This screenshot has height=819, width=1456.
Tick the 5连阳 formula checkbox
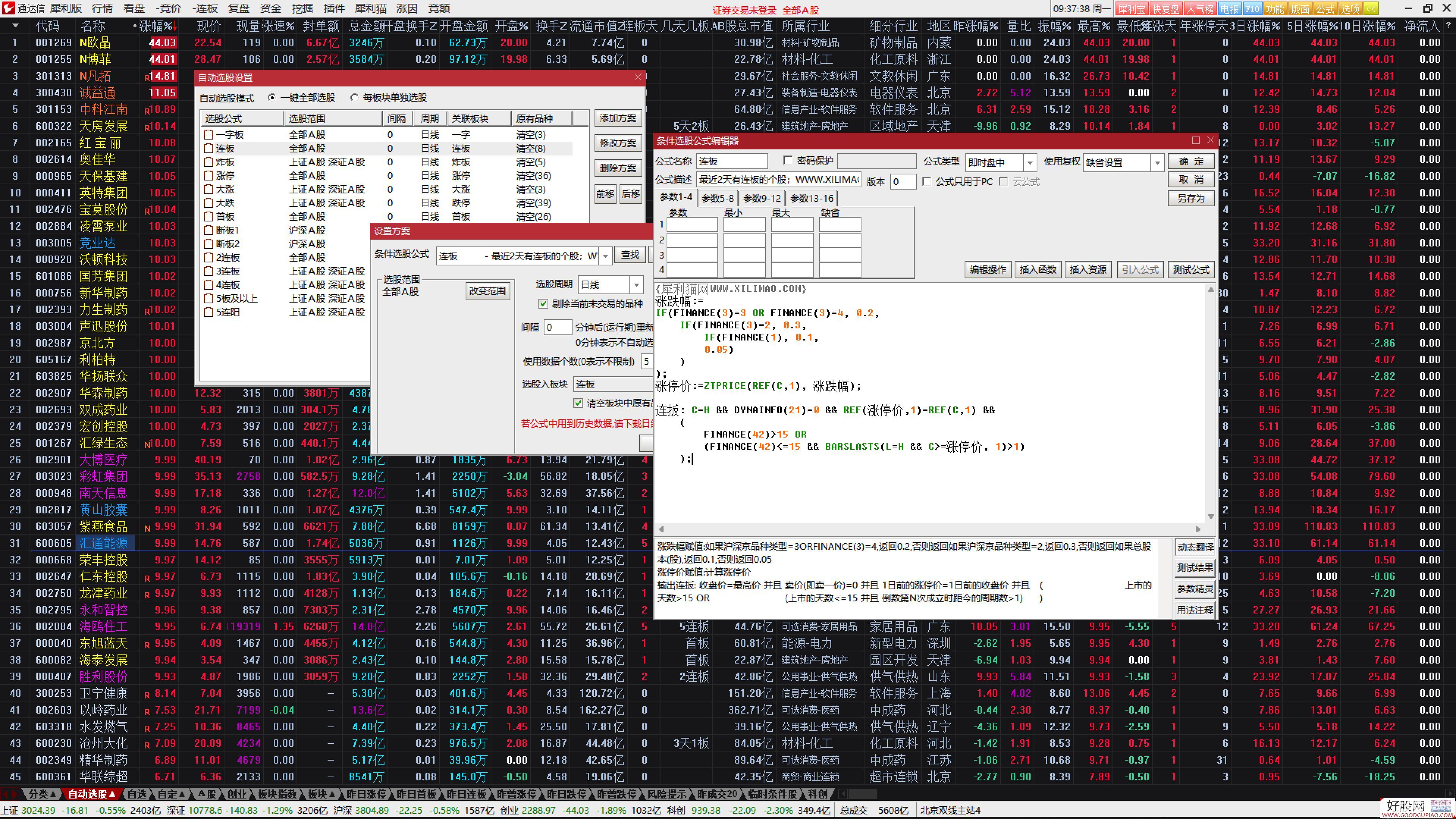(x=209, y=312)
